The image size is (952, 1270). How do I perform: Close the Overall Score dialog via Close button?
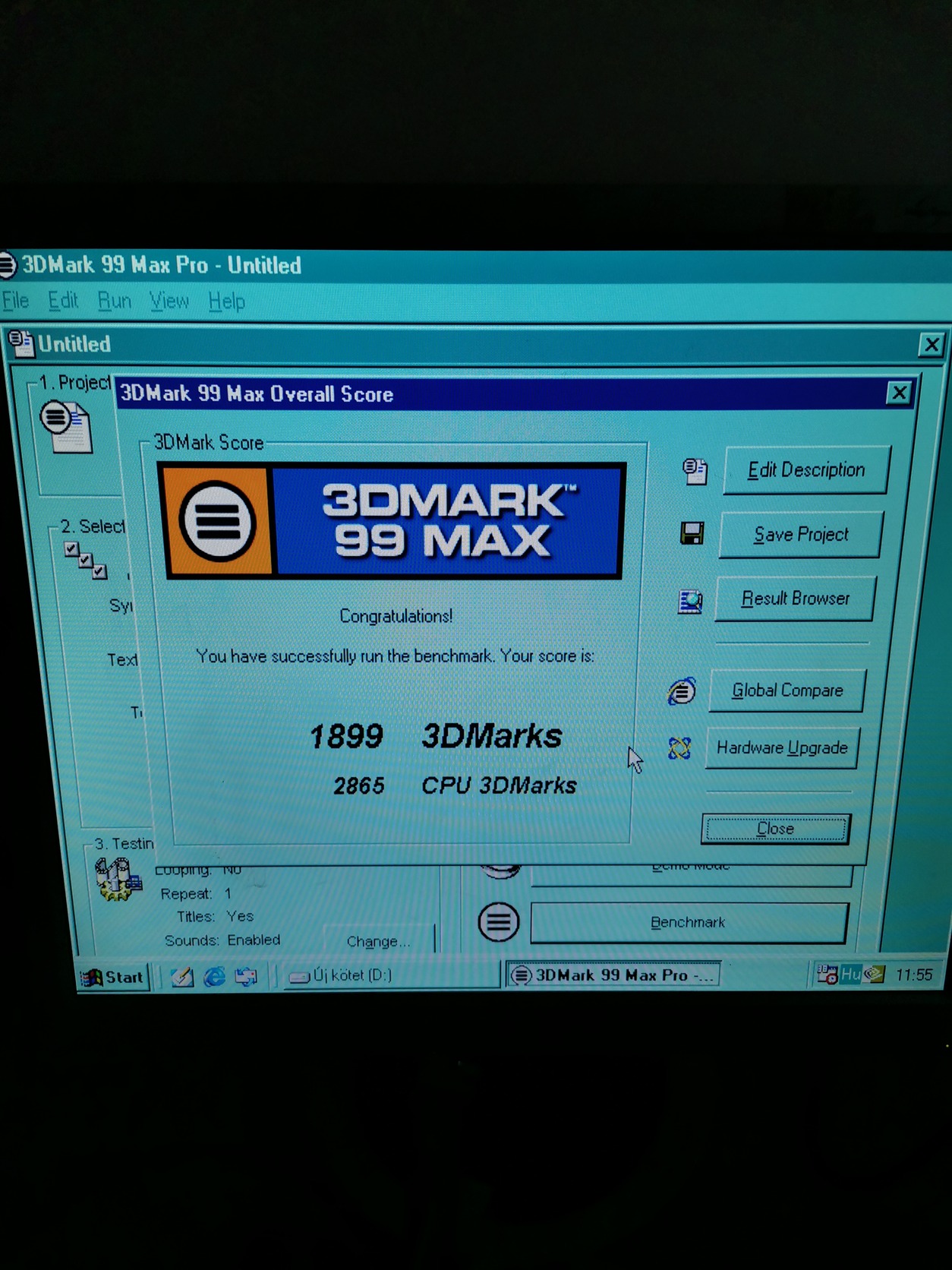(x=775, y=829)
